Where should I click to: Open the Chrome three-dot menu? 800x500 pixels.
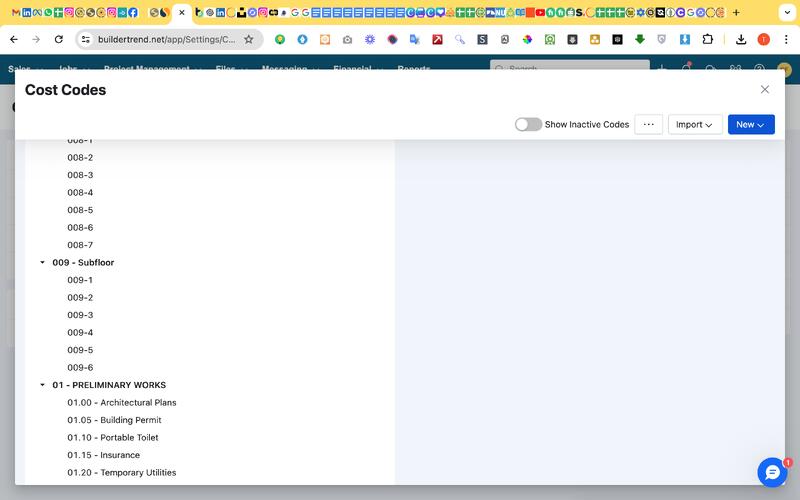pos(786,39)
